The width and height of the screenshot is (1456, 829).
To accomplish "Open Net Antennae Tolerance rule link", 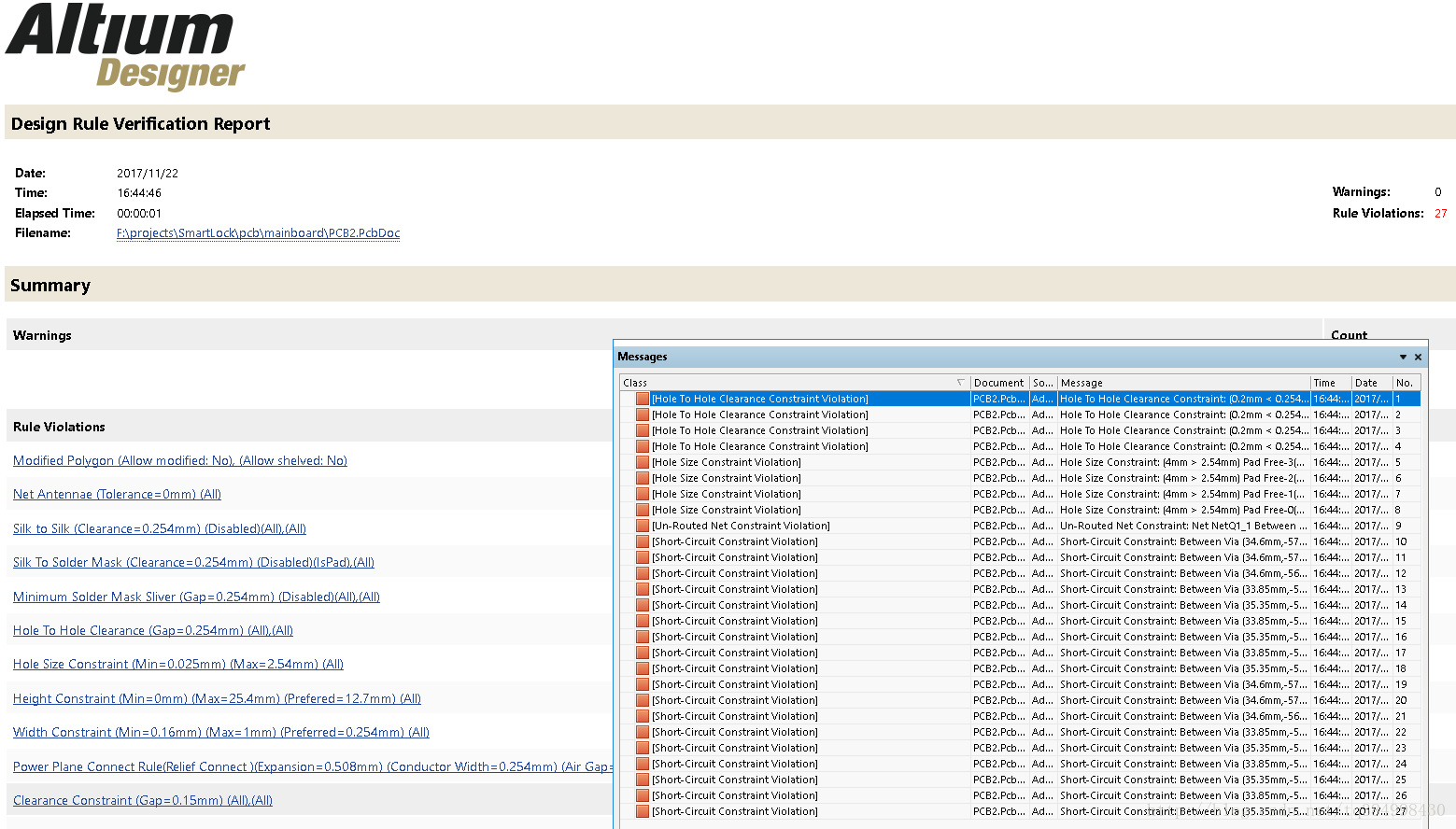I will point(117,495).
